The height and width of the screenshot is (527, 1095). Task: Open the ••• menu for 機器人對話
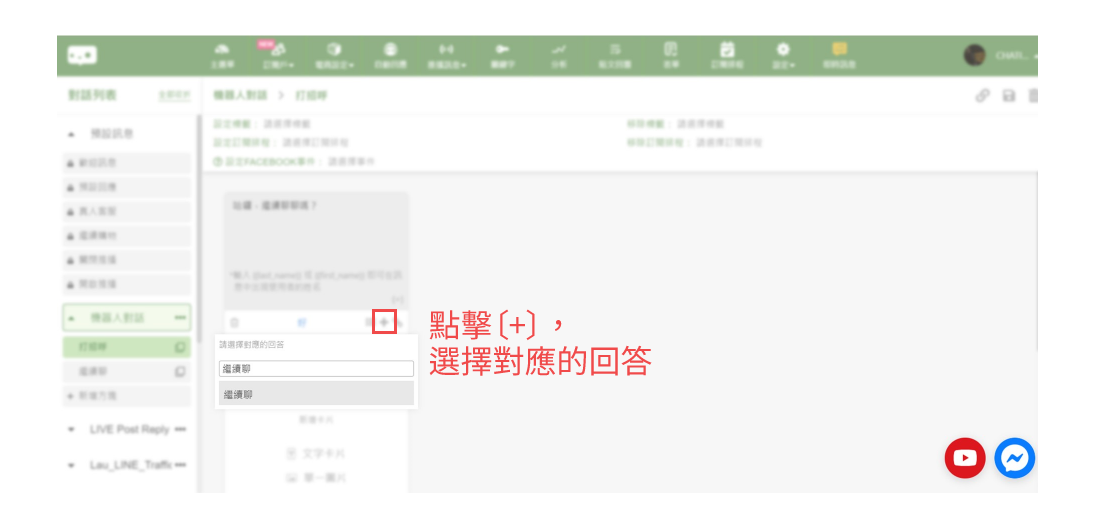click(181, 318)
